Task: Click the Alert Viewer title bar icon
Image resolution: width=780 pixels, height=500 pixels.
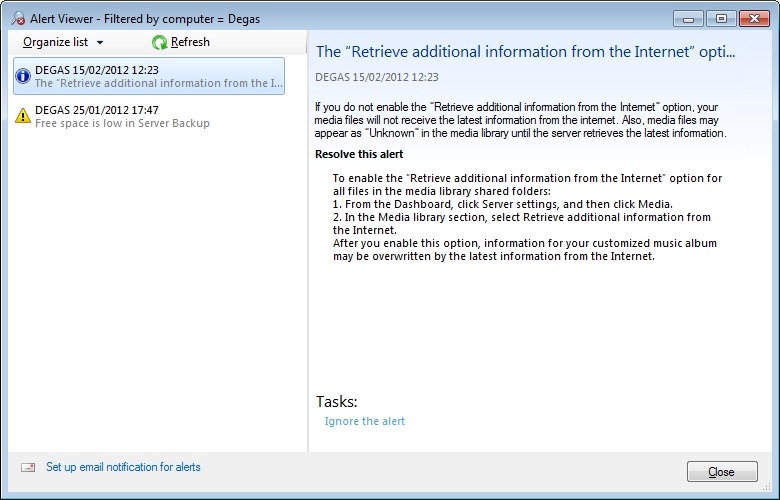Action: click(17, 18)
